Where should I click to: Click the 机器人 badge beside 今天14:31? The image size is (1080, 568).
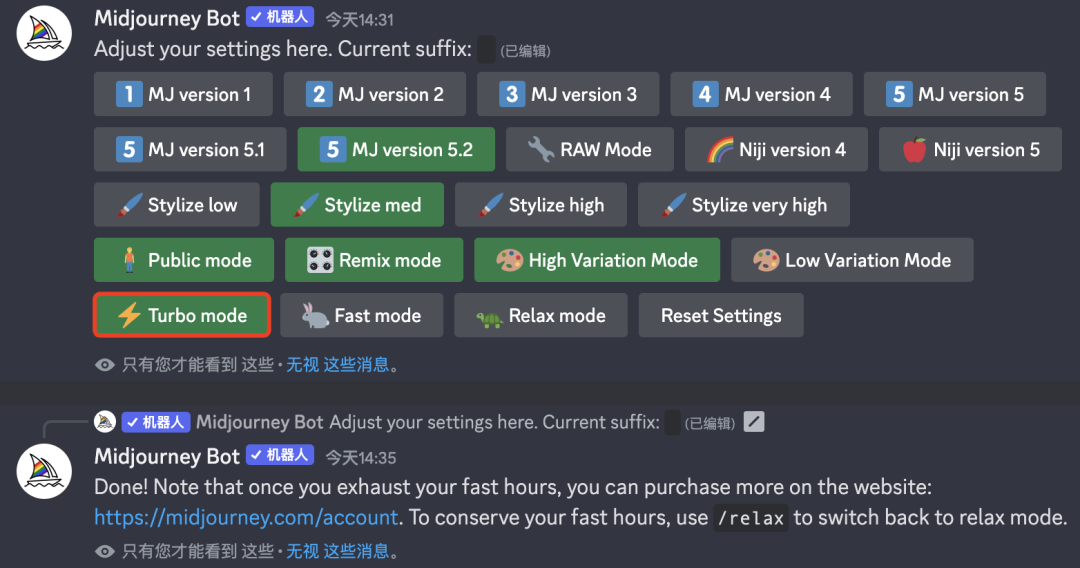click(x=280, y=17)
